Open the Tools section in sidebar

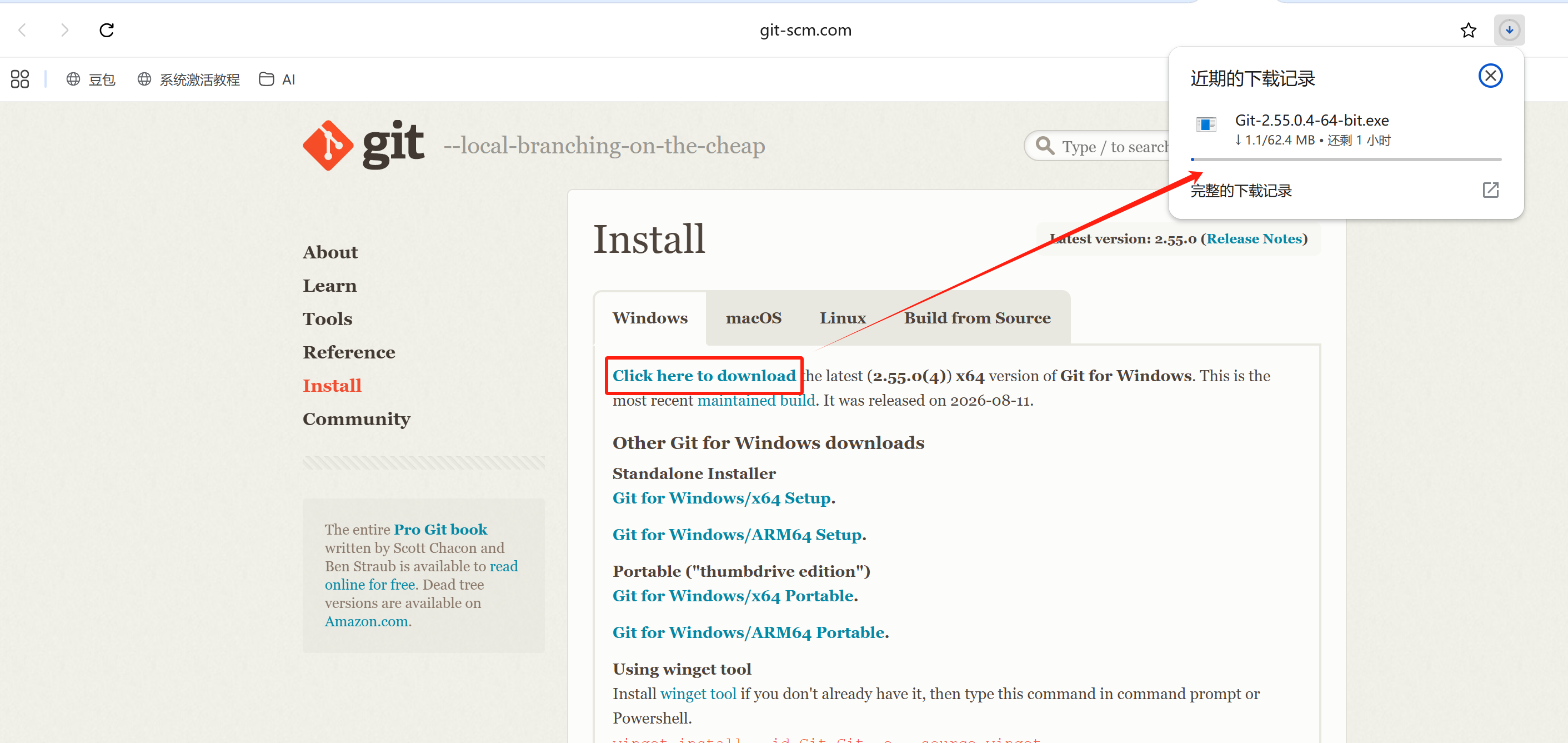[x=328, y=319]
